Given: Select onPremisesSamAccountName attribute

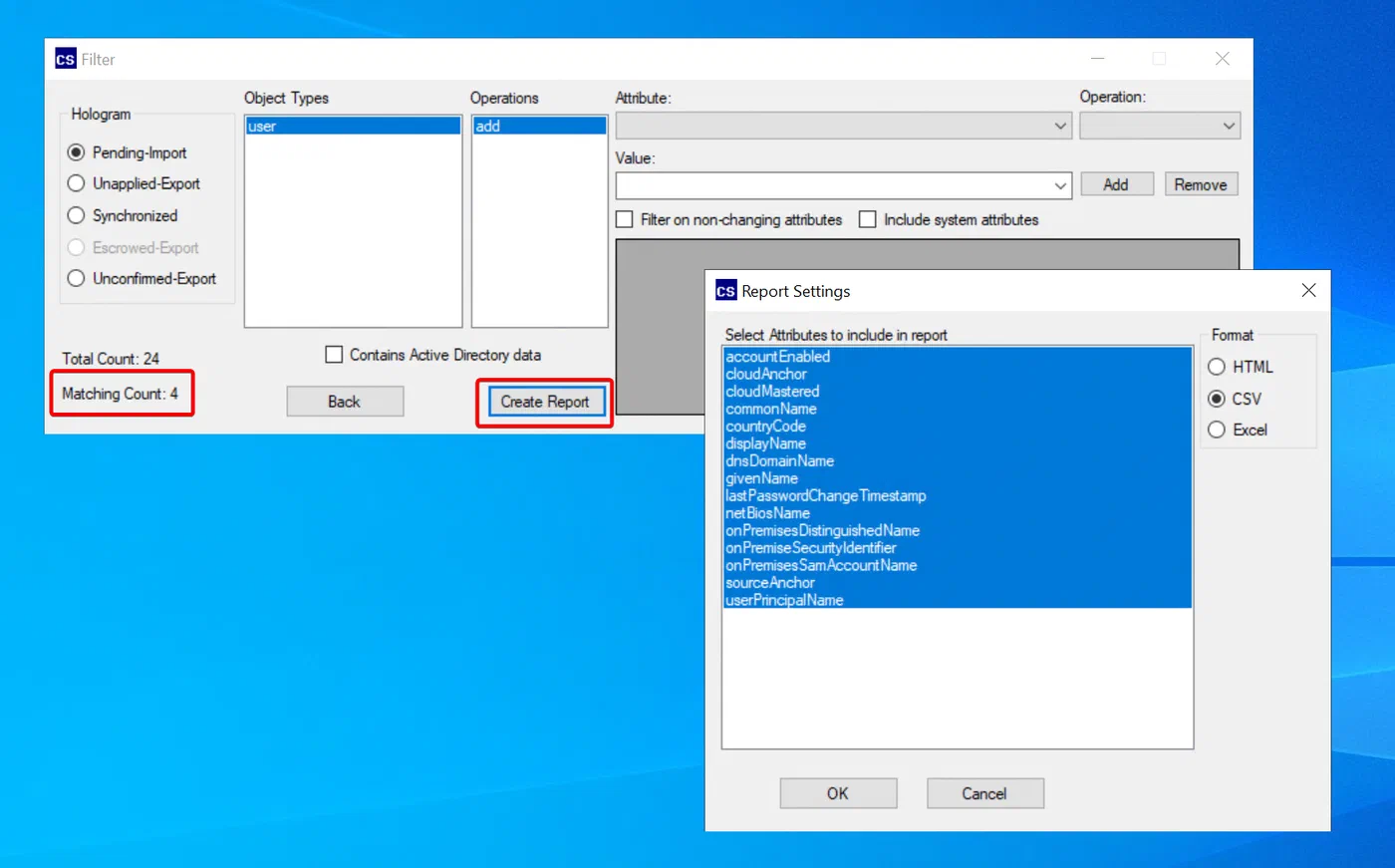Looking at the screenshot, I should click(x=957, y=565).
